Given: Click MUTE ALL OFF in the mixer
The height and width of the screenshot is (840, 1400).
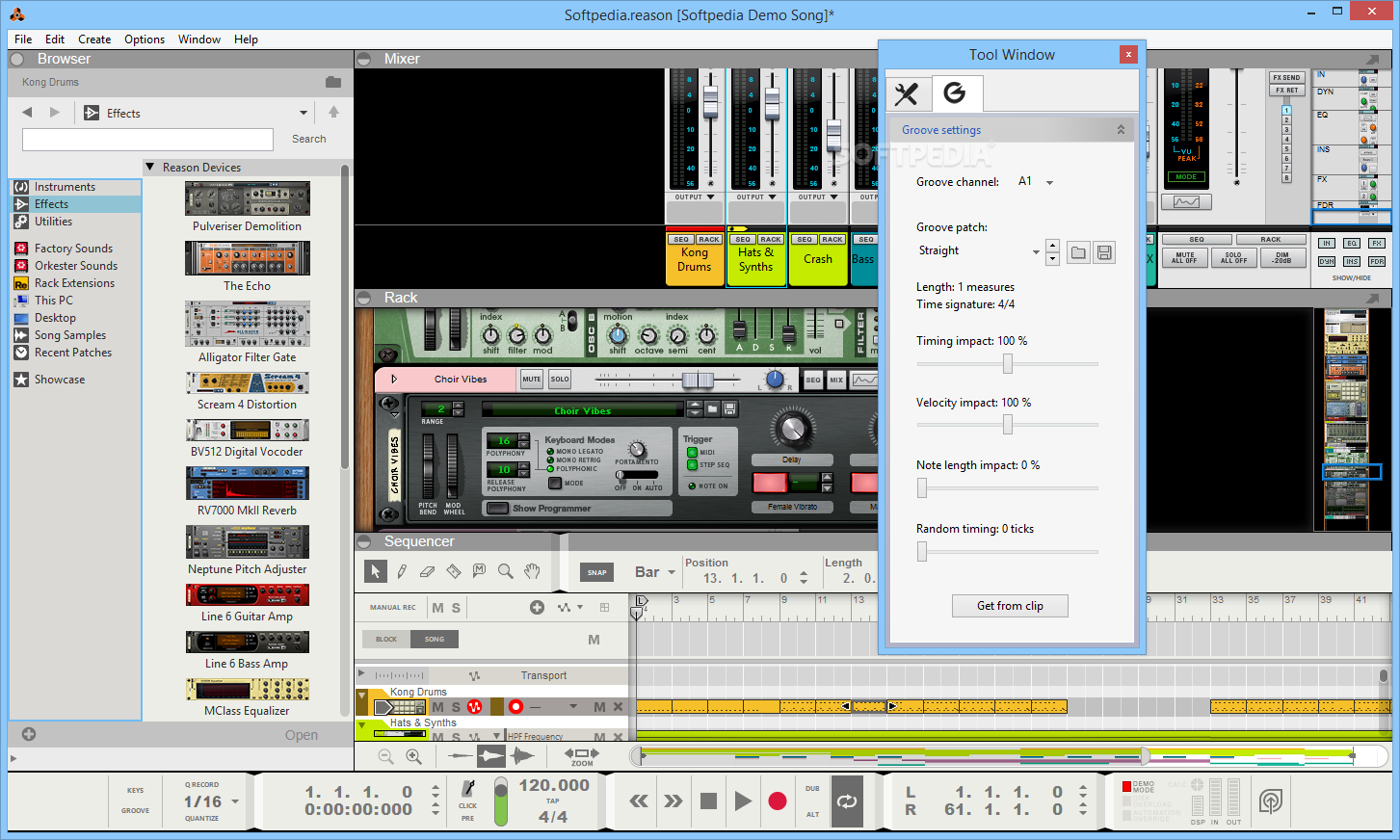Looking at the screenshot, I should click(1185, 258).
